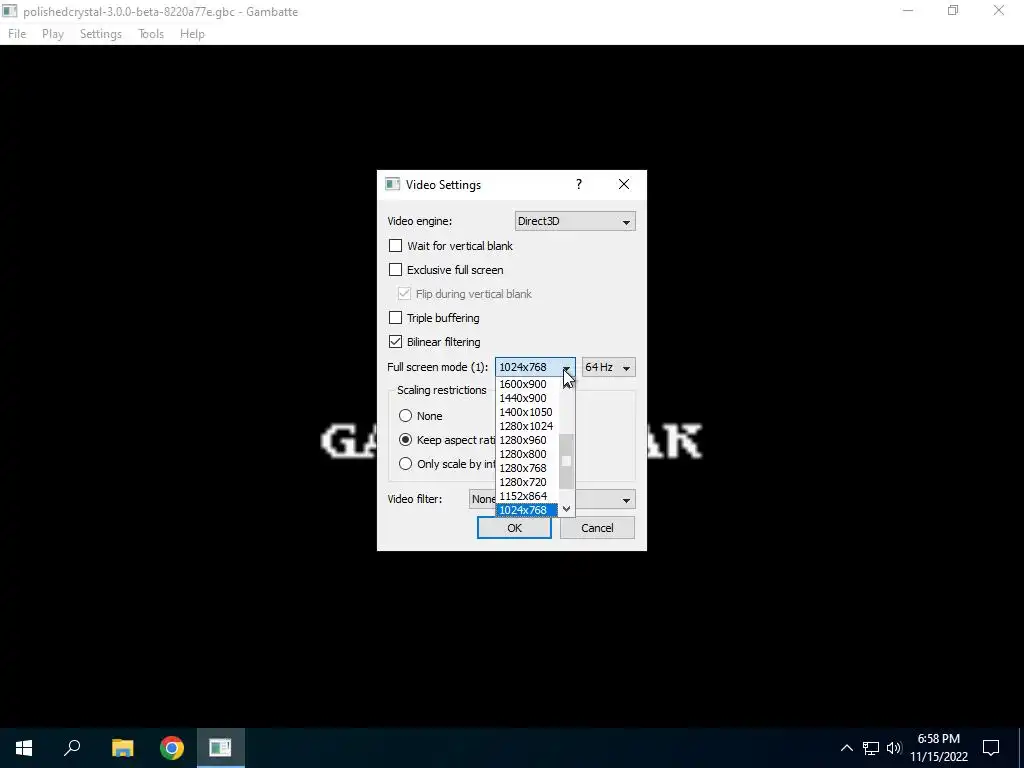Open the Settings menu
The image size is (1024, 768).
tap(101, 34)
